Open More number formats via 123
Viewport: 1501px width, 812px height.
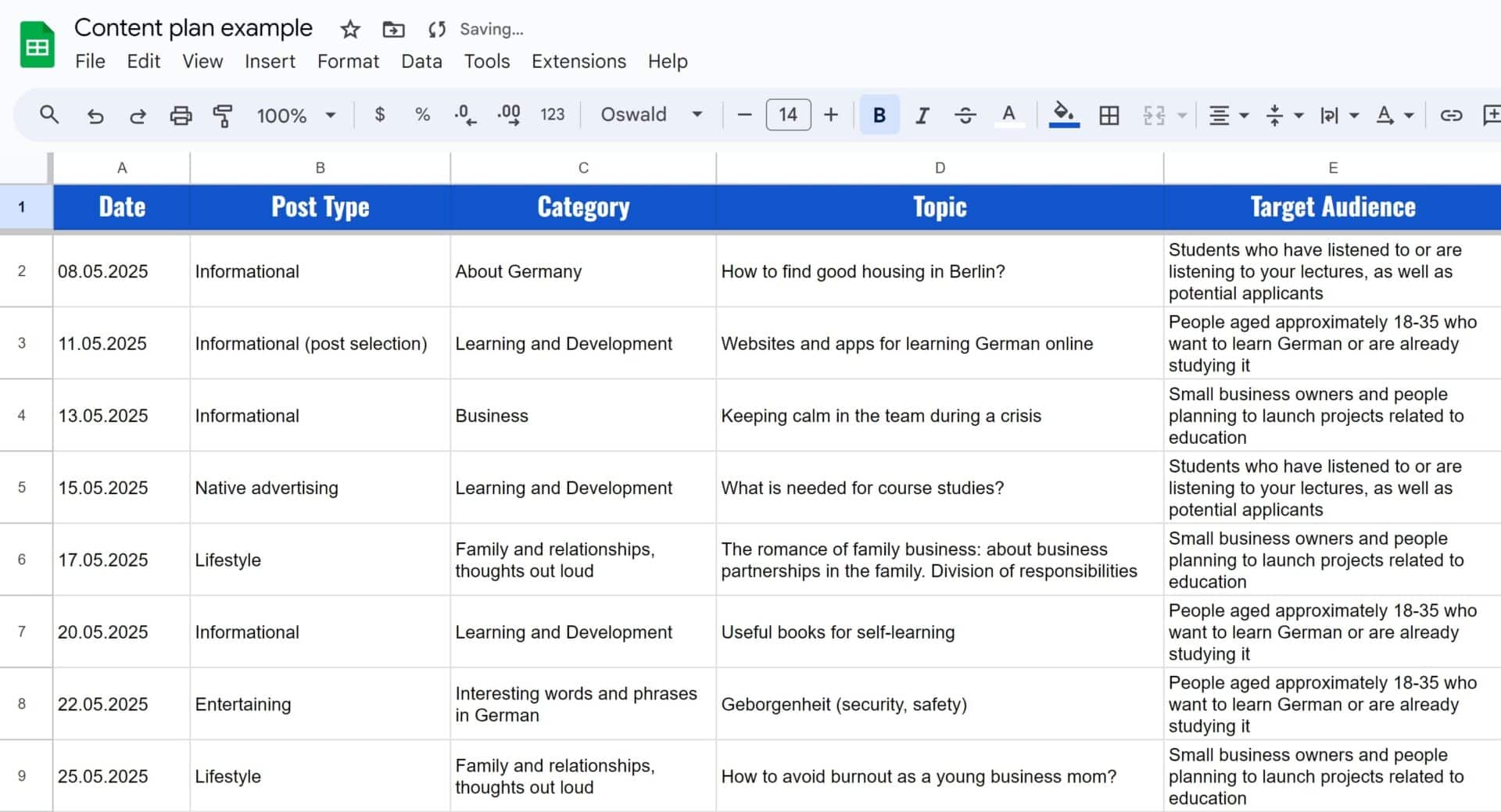553,115
